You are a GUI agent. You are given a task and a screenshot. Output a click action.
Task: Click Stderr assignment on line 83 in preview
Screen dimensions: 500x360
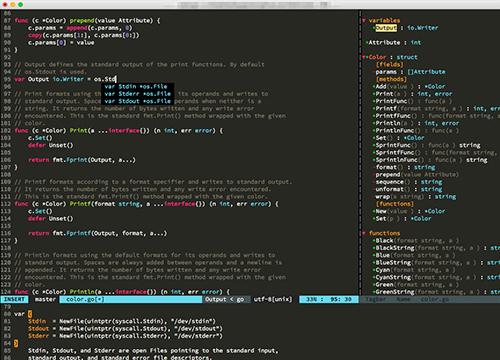pyautogui.click(x=125, y=336)
